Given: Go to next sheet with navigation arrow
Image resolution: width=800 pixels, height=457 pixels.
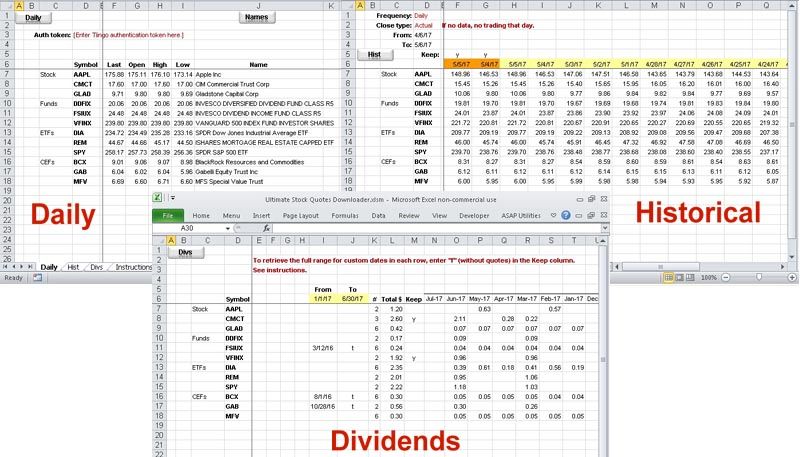Looking at the screenshot, I should [x=22, y=267].
